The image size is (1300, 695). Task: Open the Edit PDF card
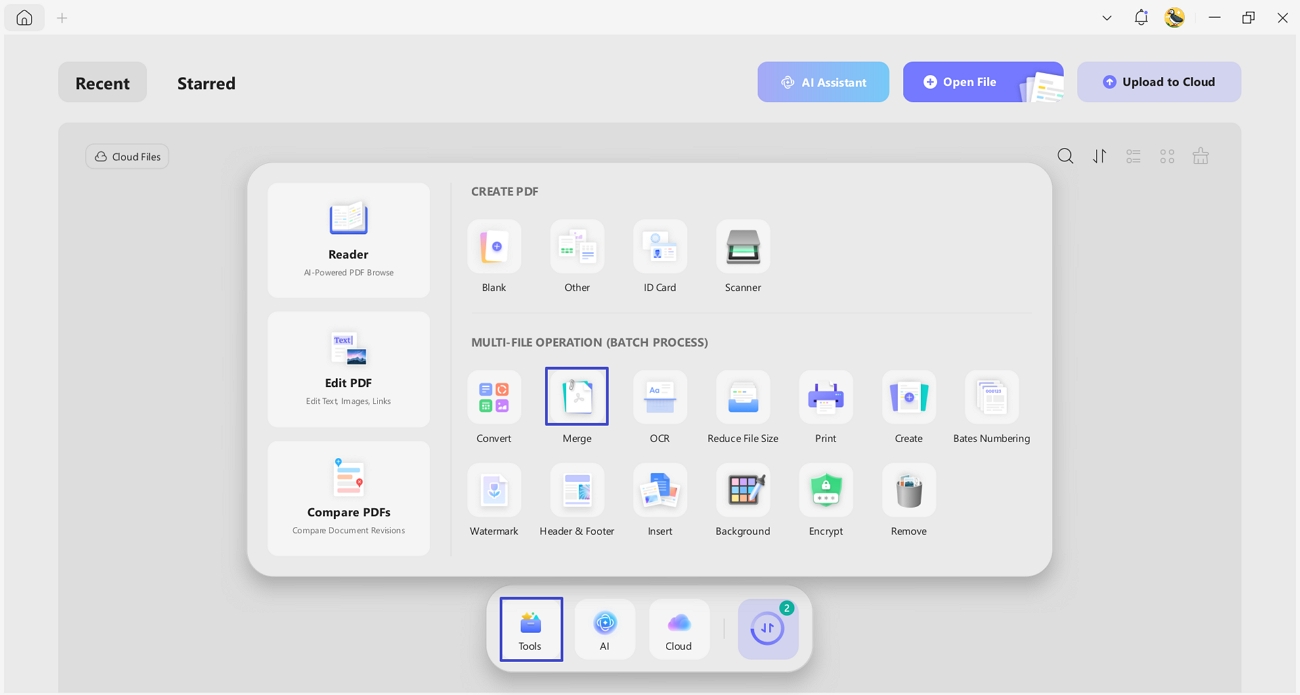[349, 369]
